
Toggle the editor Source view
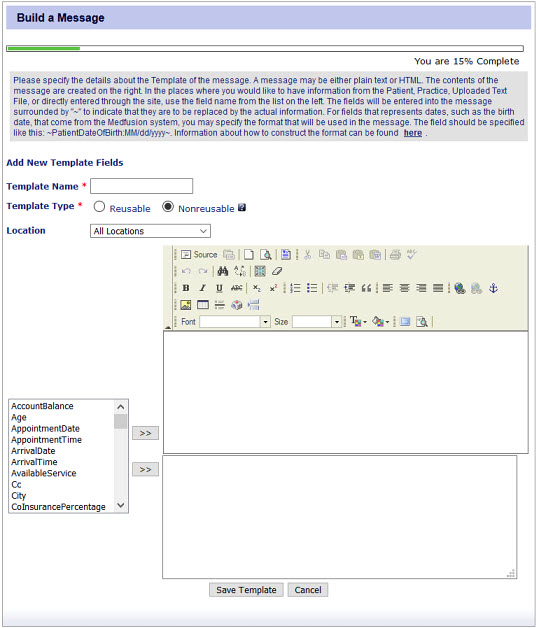tap(199, 255)
